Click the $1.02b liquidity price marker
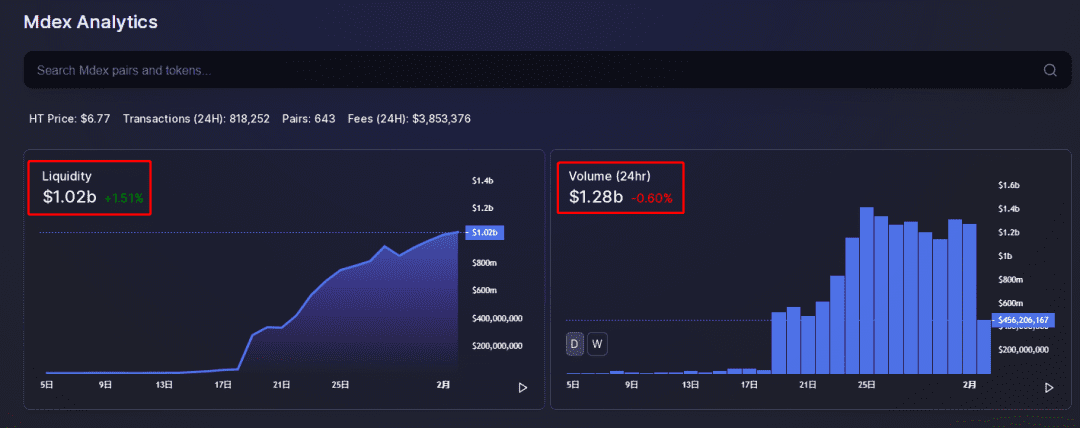Image resolution: width=1080 pixels, height=428 pixels. 485,233
